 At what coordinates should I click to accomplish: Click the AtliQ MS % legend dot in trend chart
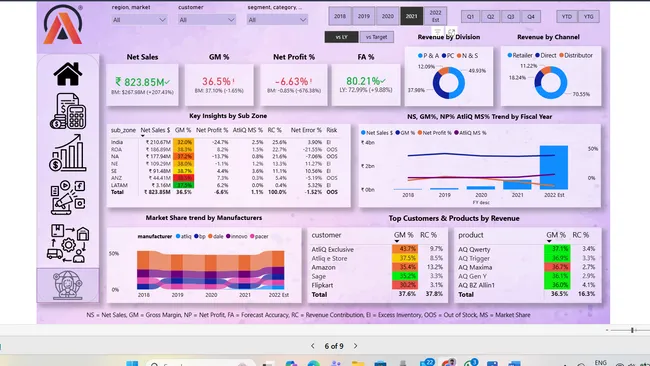coord(456,133)
